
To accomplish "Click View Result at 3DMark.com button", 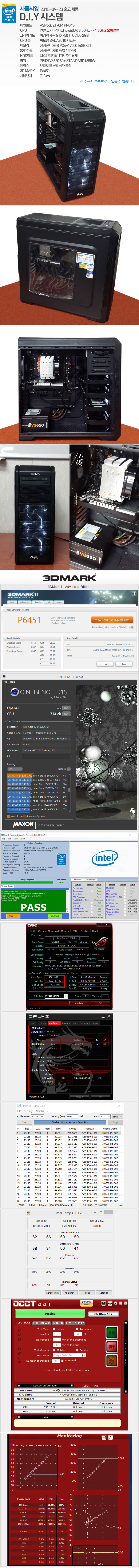I will pos(112,620).
